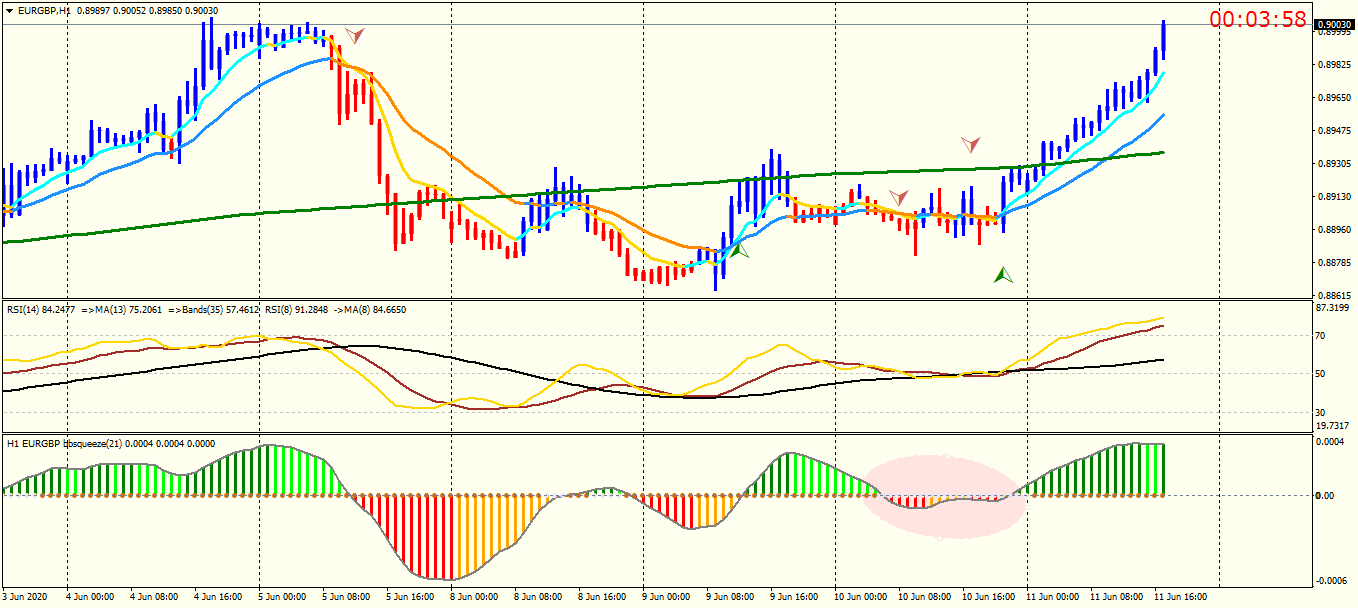This screenshot has width=1358, height=608.
Task: Click the =>MA(13) 75.2061 label
Action: (x=122, y=310)
